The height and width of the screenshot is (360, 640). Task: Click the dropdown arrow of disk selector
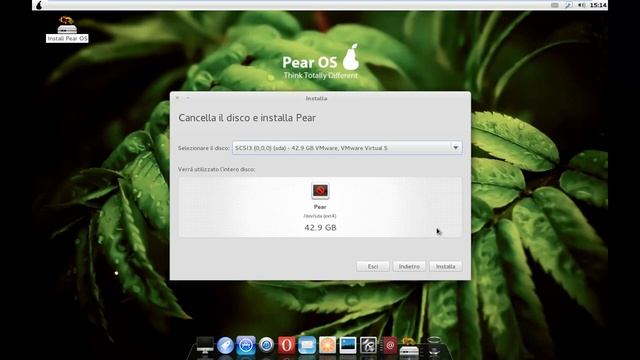point(456,148)
